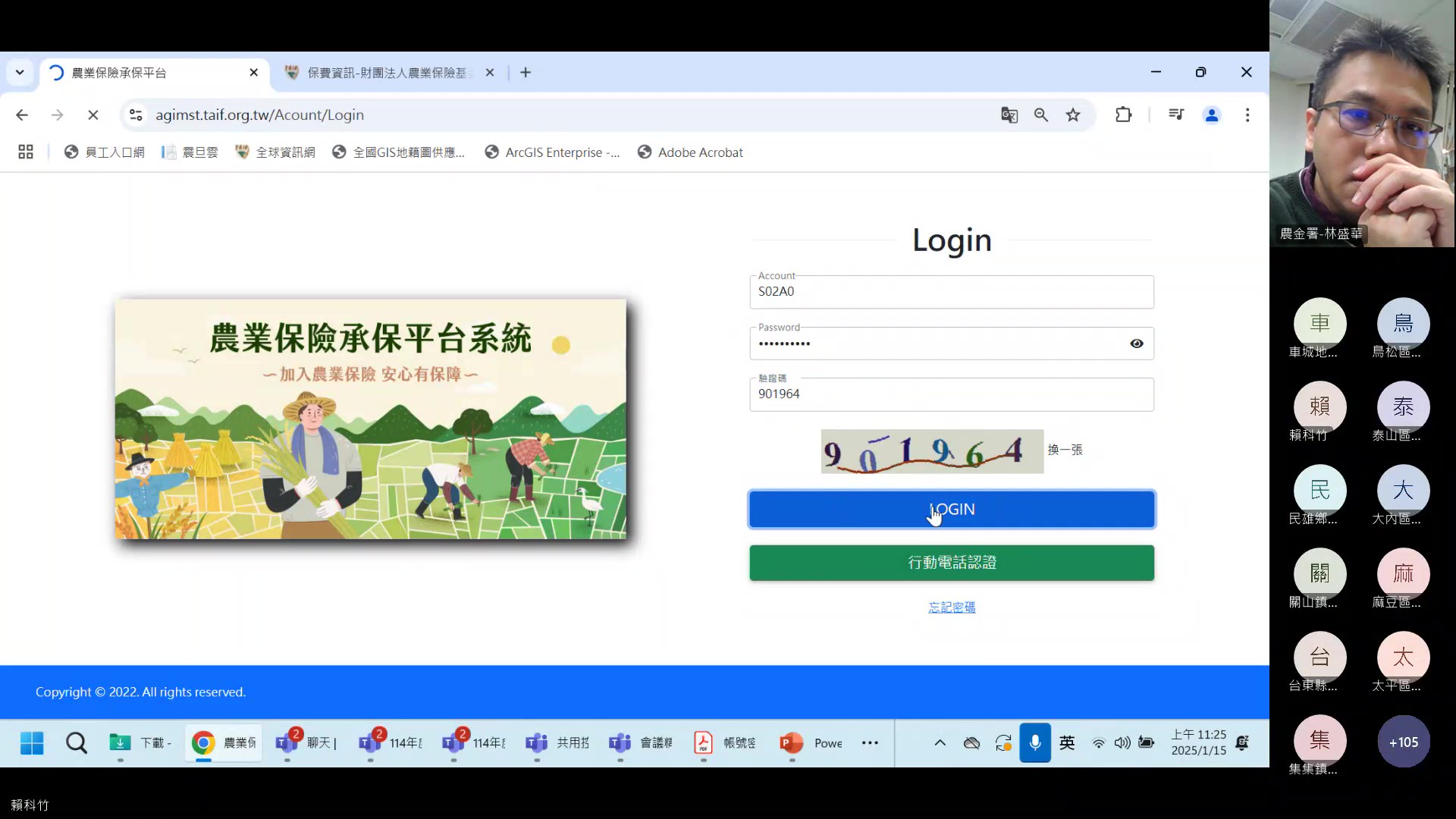This screenshot has width=1456, height=819.
Task: Select participant 鳥松區 avatar
Action: (1403, 324)
